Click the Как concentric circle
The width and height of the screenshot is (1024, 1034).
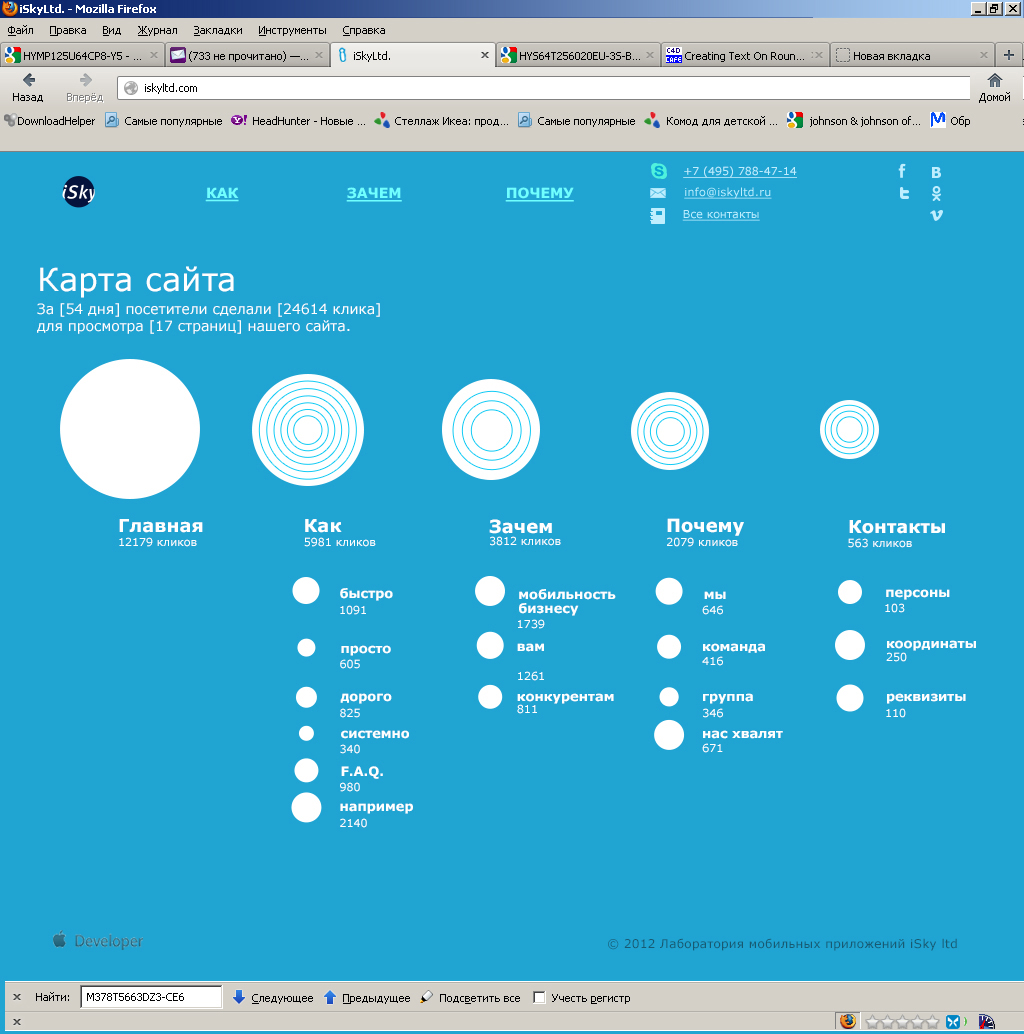click(x=308, y=430)
